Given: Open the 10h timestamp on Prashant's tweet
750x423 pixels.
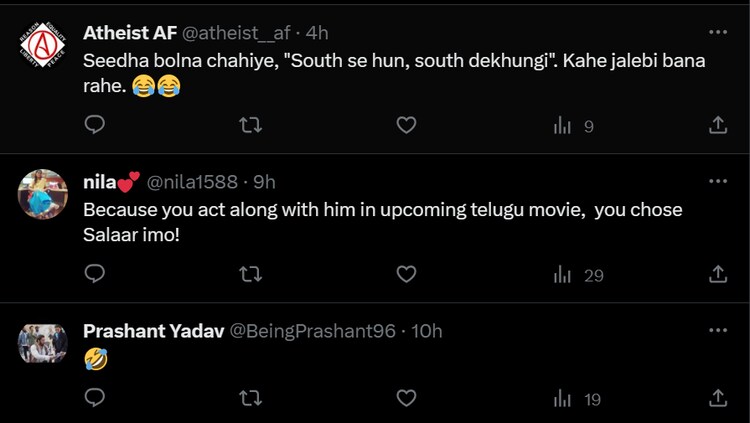Looking at the screenshot, I should tap(427, 331).
